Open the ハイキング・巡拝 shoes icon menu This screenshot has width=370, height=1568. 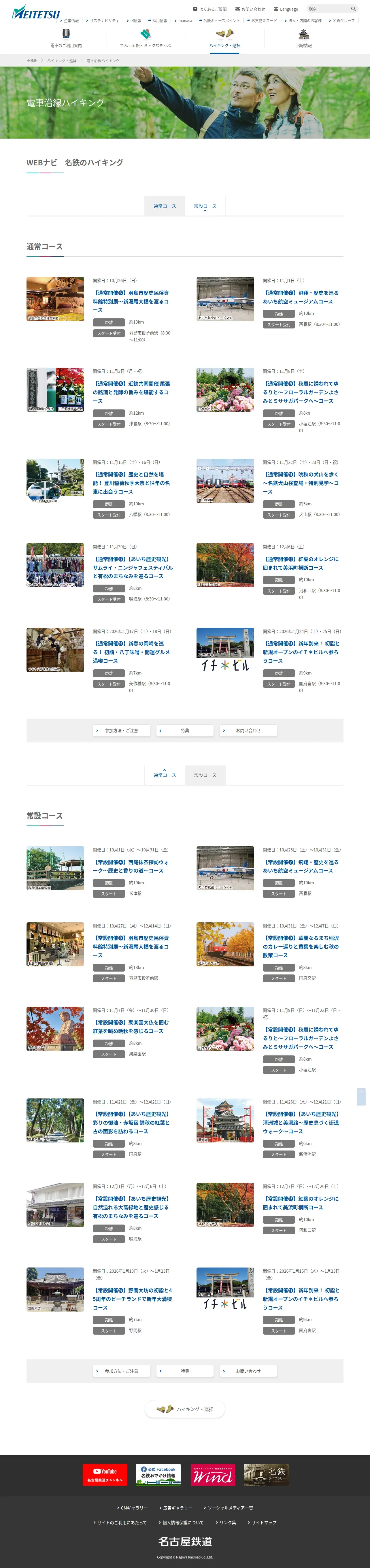click(224, 38)
